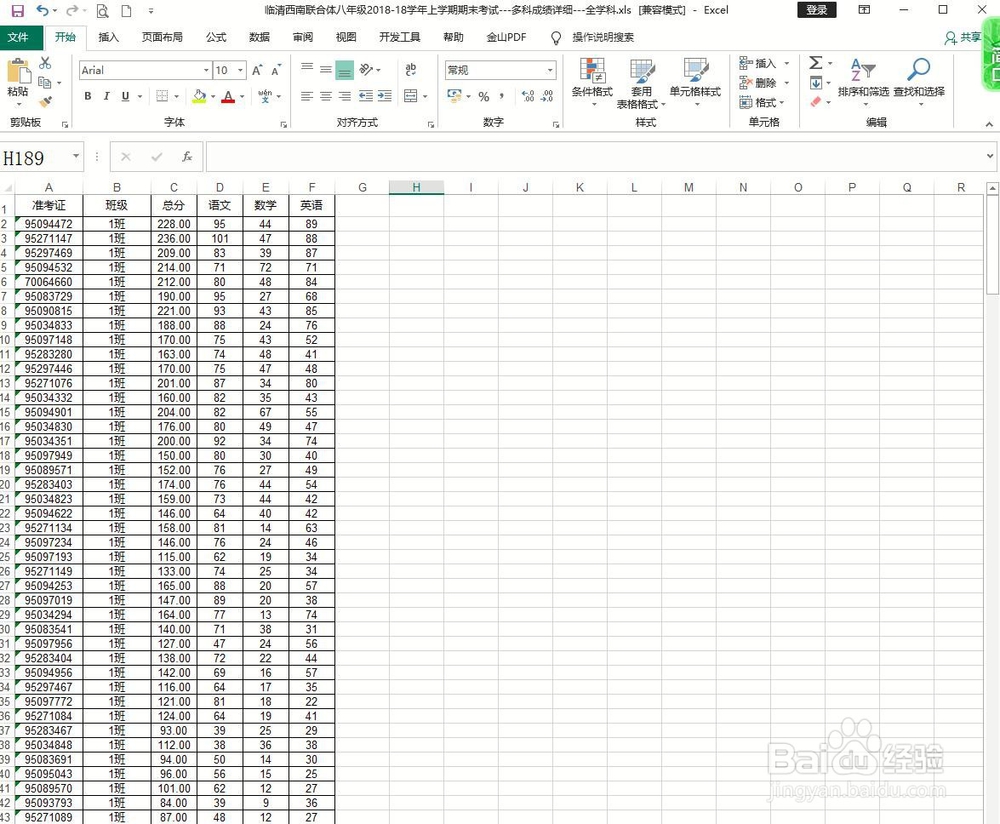Align cell text to the right
1000x824 pixels.
point(344,96)
